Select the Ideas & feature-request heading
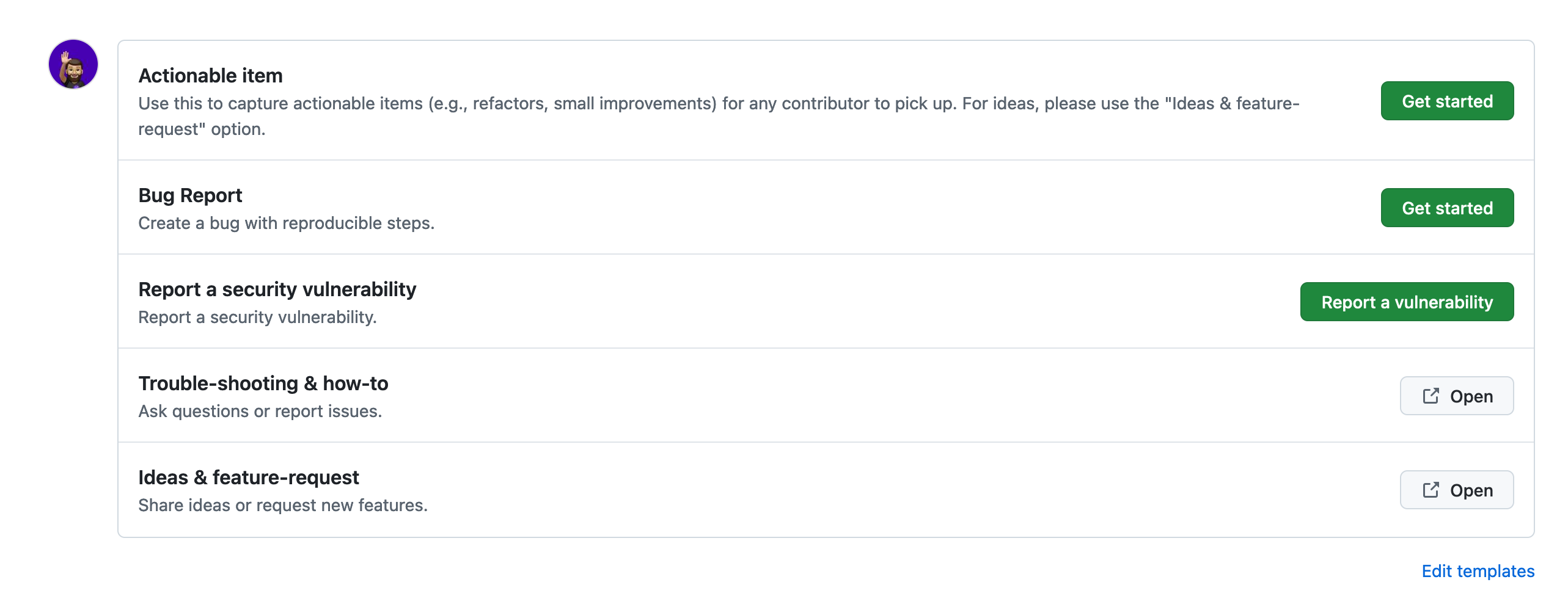Image resolution: width=1568 pixels, height=607 pixels. [248, 478]
